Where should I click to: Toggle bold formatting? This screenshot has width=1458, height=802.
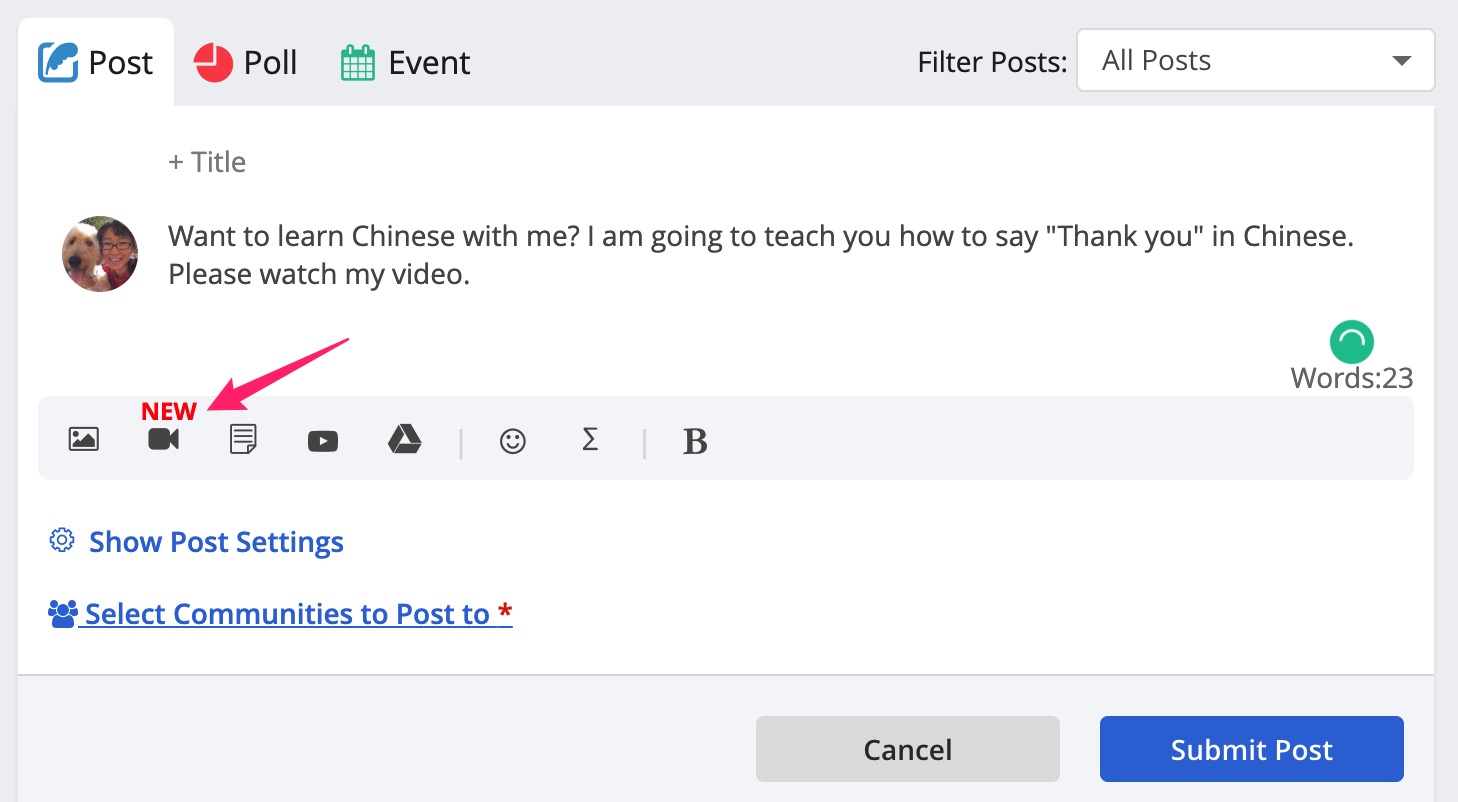695,441
